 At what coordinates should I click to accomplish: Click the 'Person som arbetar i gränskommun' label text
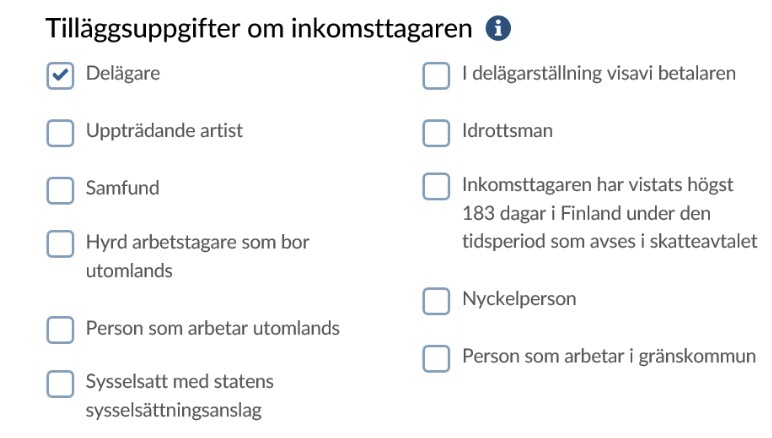tap(608, 356)
